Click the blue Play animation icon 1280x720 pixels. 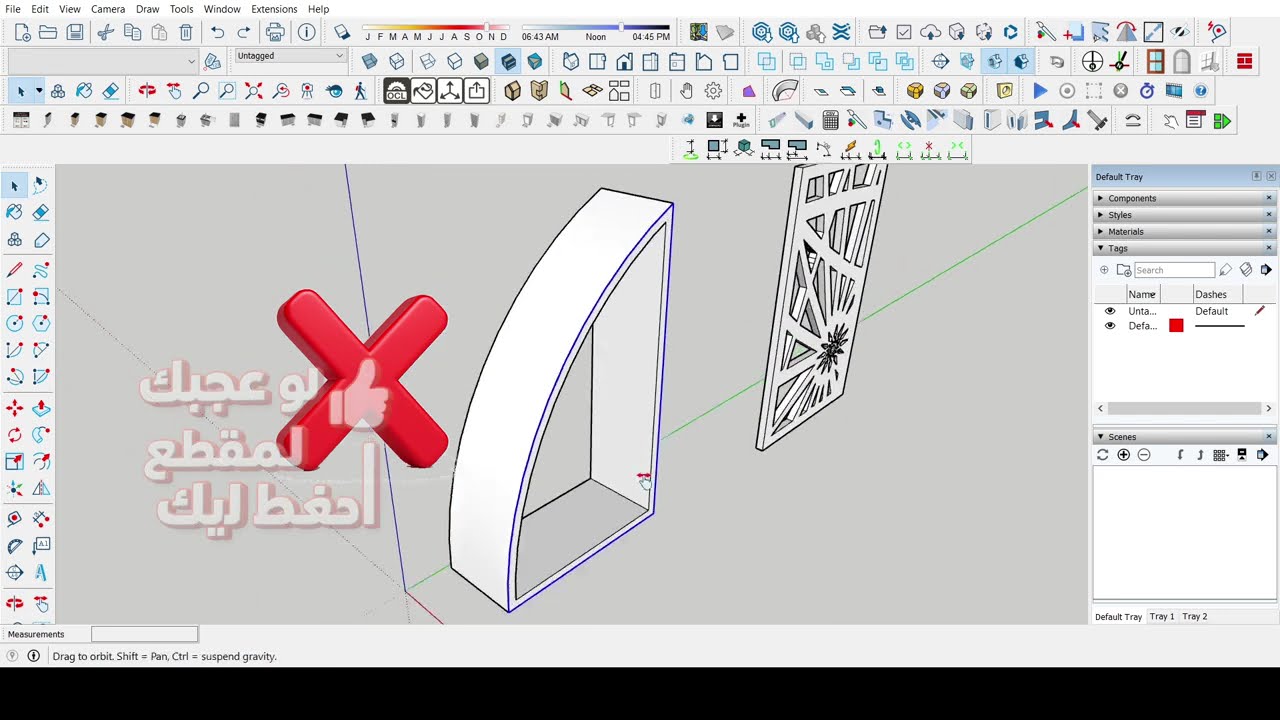1040,91
